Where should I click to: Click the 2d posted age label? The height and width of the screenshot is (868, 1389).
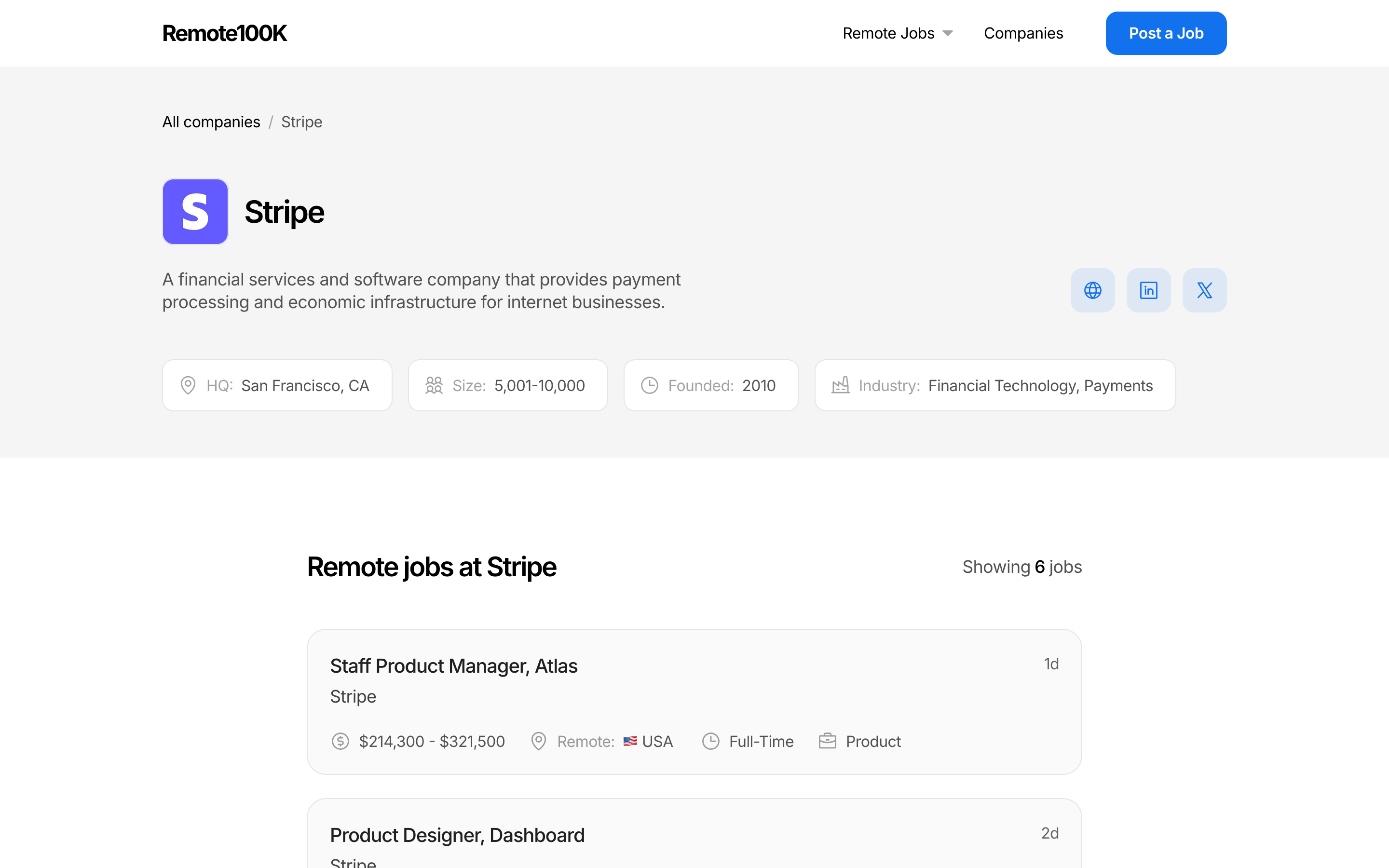coord(1049,833)
